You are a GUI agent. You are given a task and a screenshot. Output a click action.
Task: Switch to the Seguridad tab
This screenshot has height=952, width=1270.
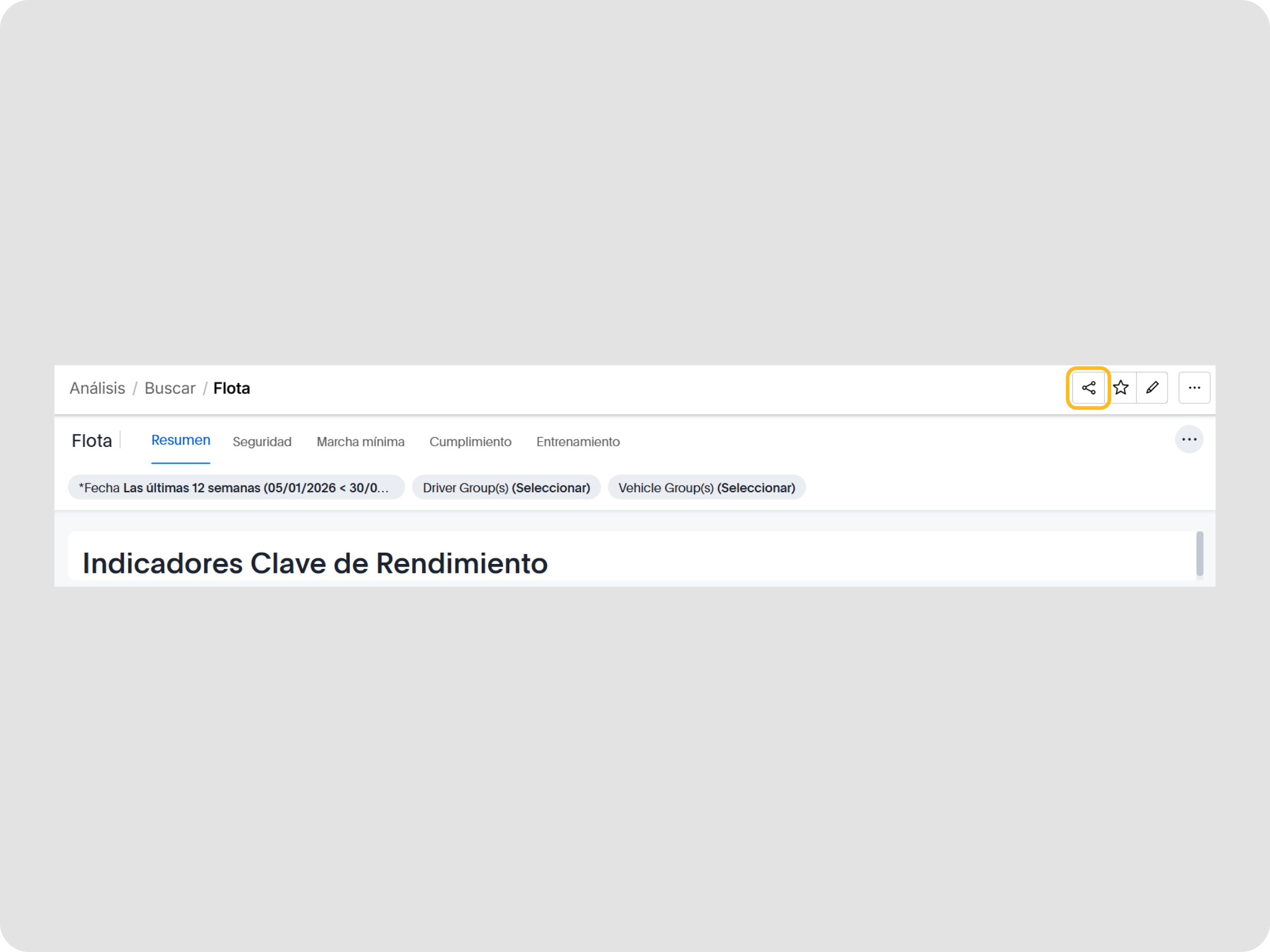click(x=262, y=442)
